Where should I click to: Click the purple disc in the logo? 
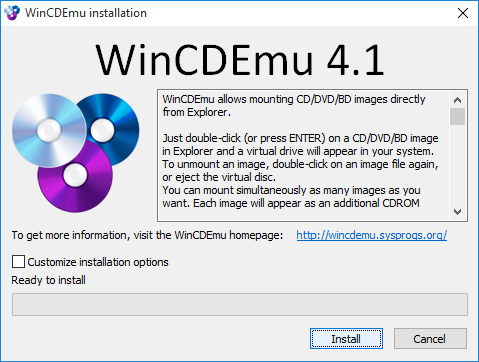pos(75,180)
